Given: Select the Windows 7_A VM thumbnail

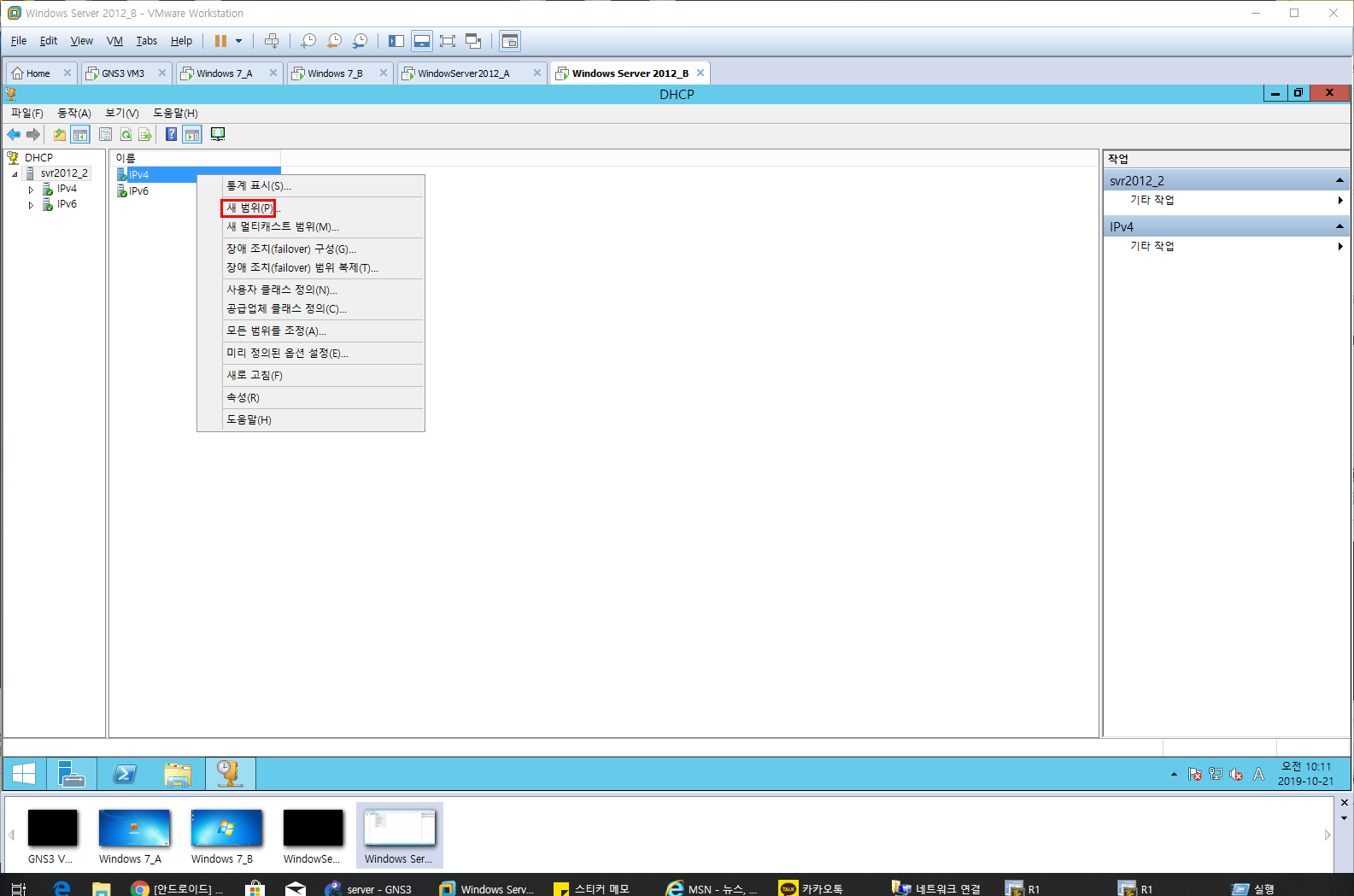Looking at the screenshot, I should click(x=134, y=836).
